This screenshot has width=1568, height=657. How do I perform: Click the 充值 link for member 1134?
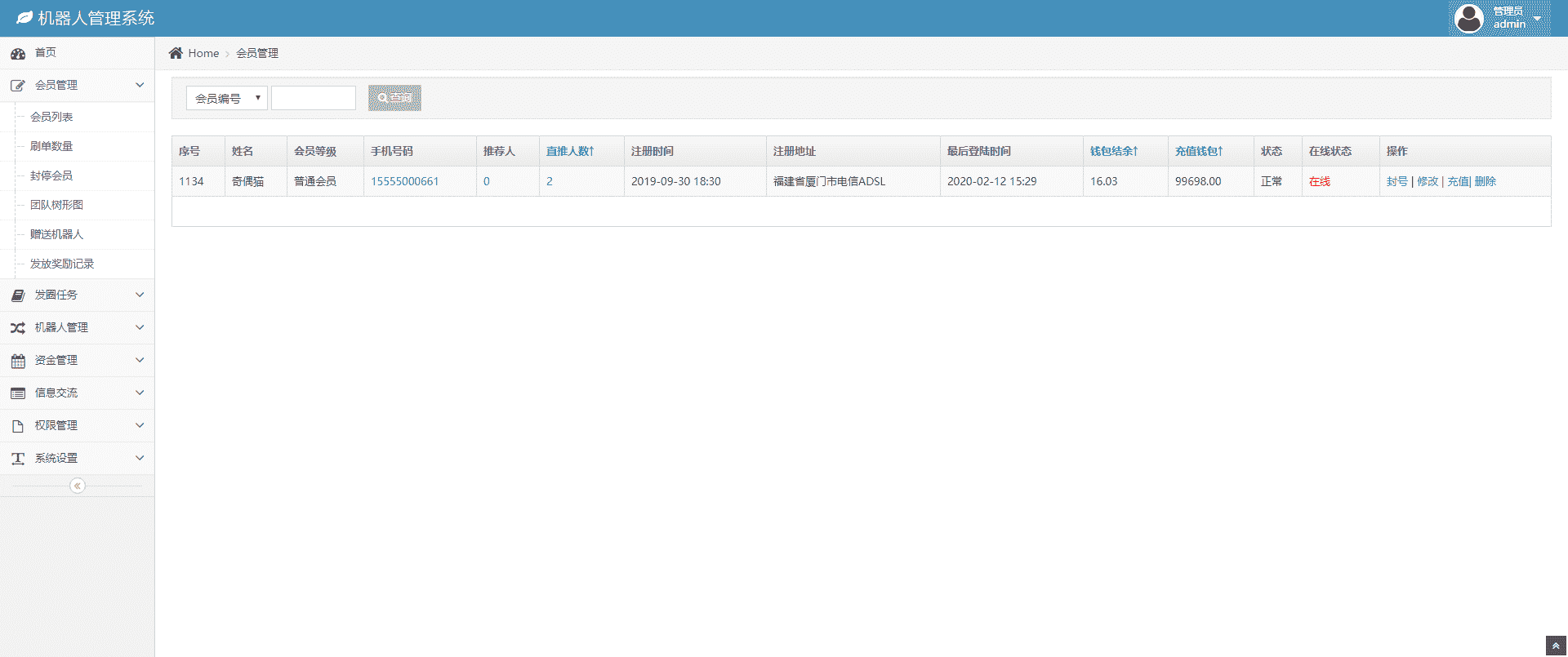click(1458, 181)
